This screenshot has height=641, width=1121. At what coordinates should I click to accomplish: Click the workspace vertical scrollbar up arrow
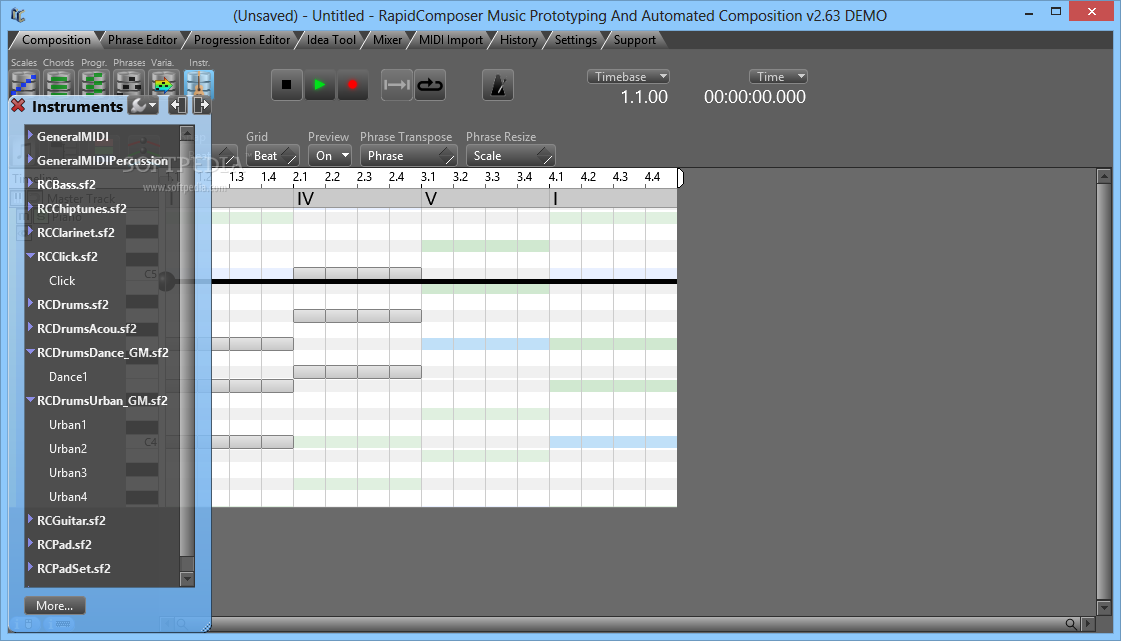click(1104, 176)
